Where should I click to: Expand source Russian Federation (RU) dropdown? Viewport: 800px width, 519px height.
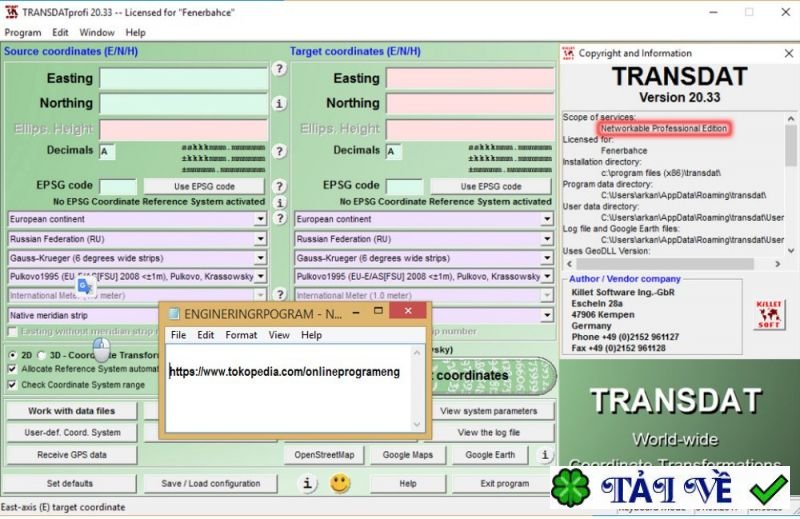260,239
